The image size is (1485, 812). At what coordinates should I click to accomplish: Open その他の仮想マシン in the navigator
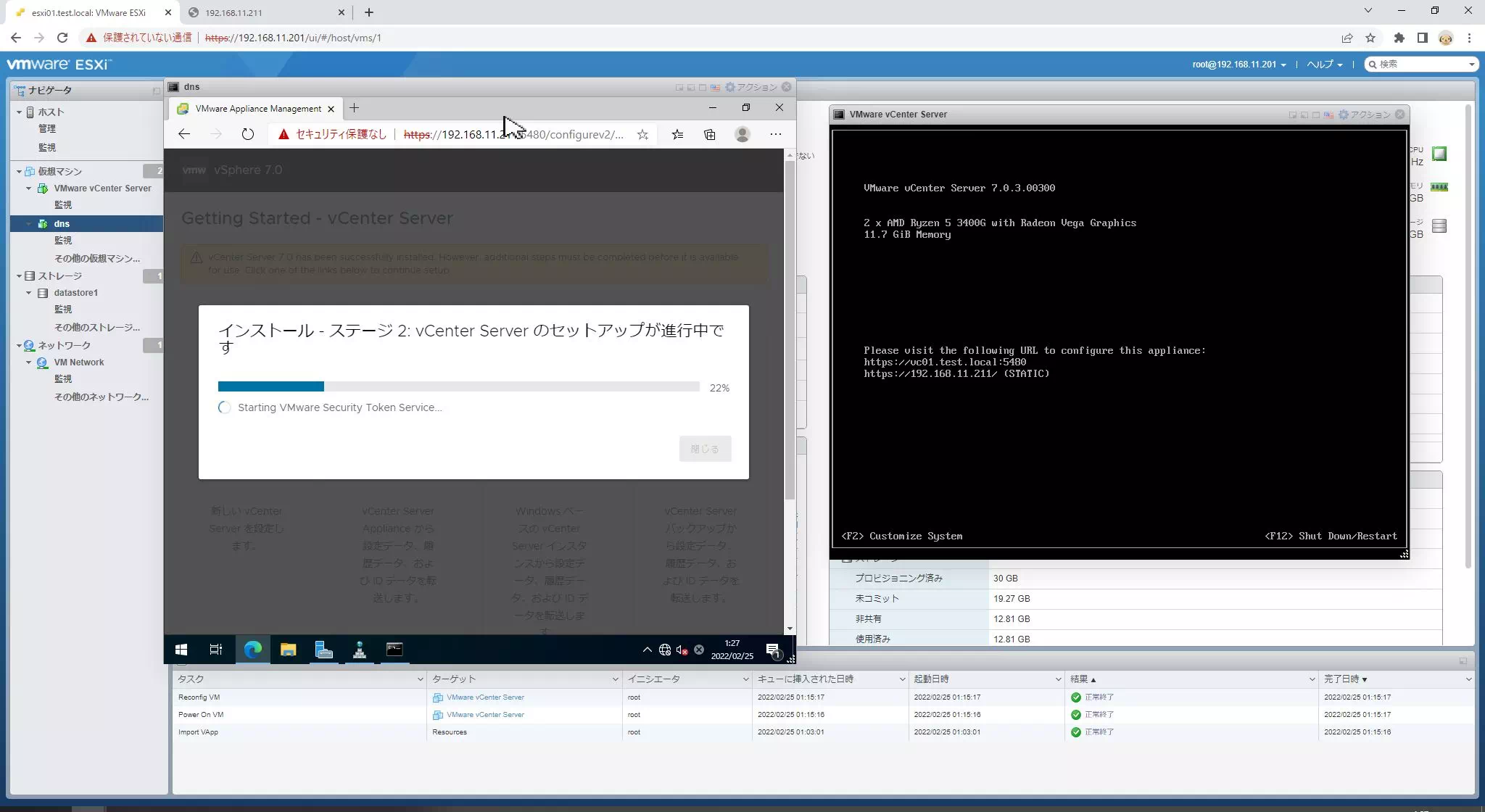click(97, 258)
